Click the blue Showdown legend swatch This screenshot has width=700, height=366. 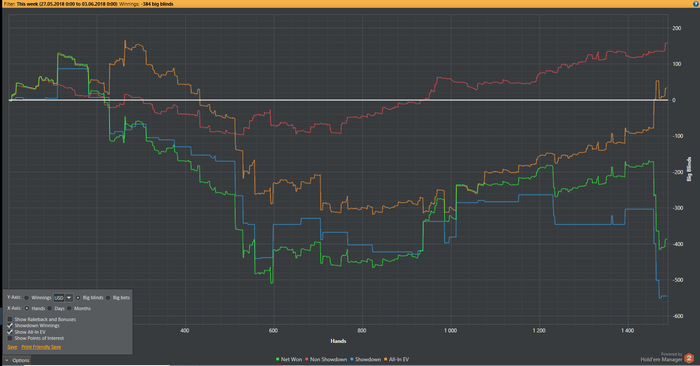click(352, 359)
